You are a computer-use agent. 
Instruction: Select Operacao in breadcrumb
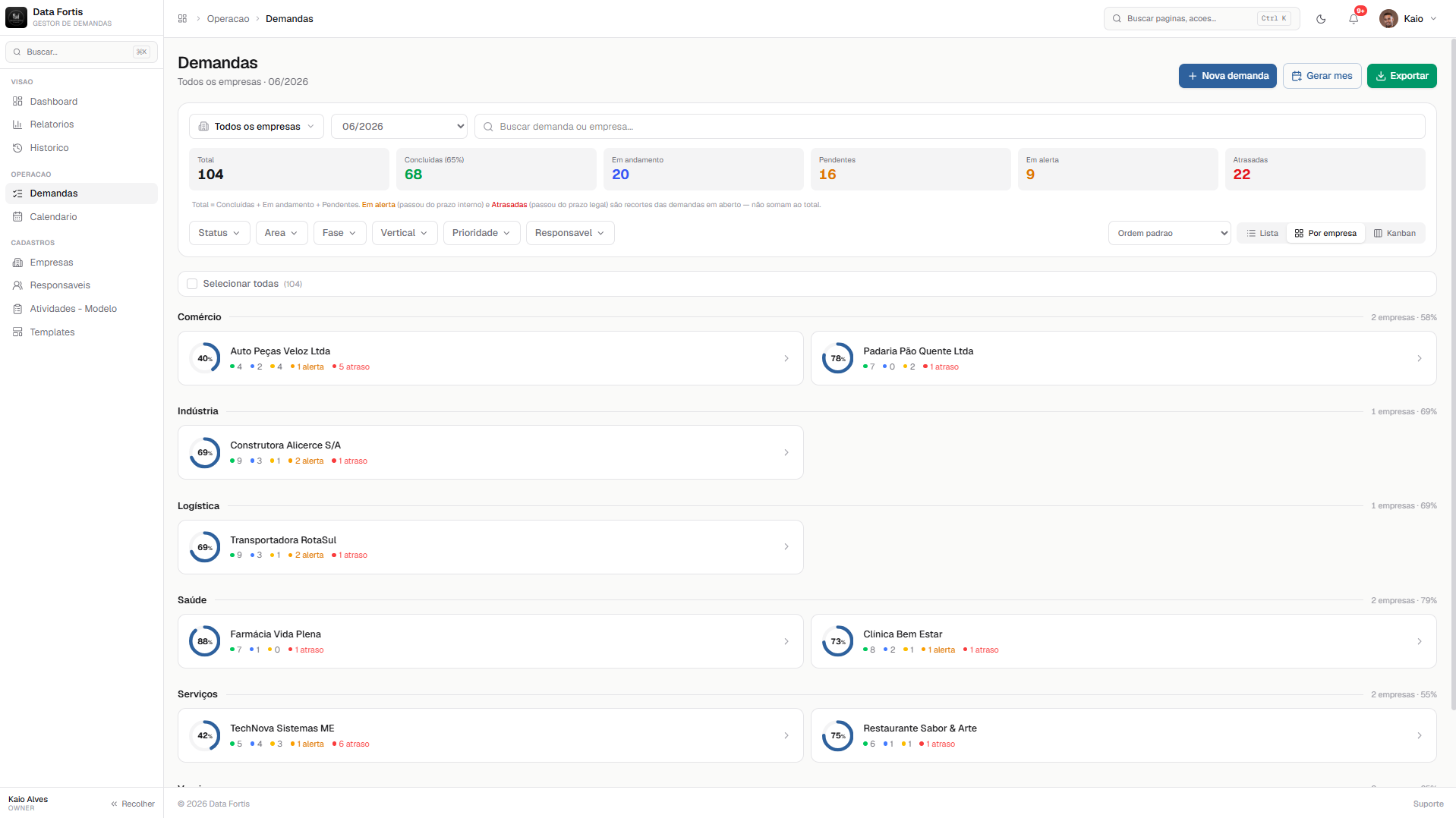pos(228,19)
